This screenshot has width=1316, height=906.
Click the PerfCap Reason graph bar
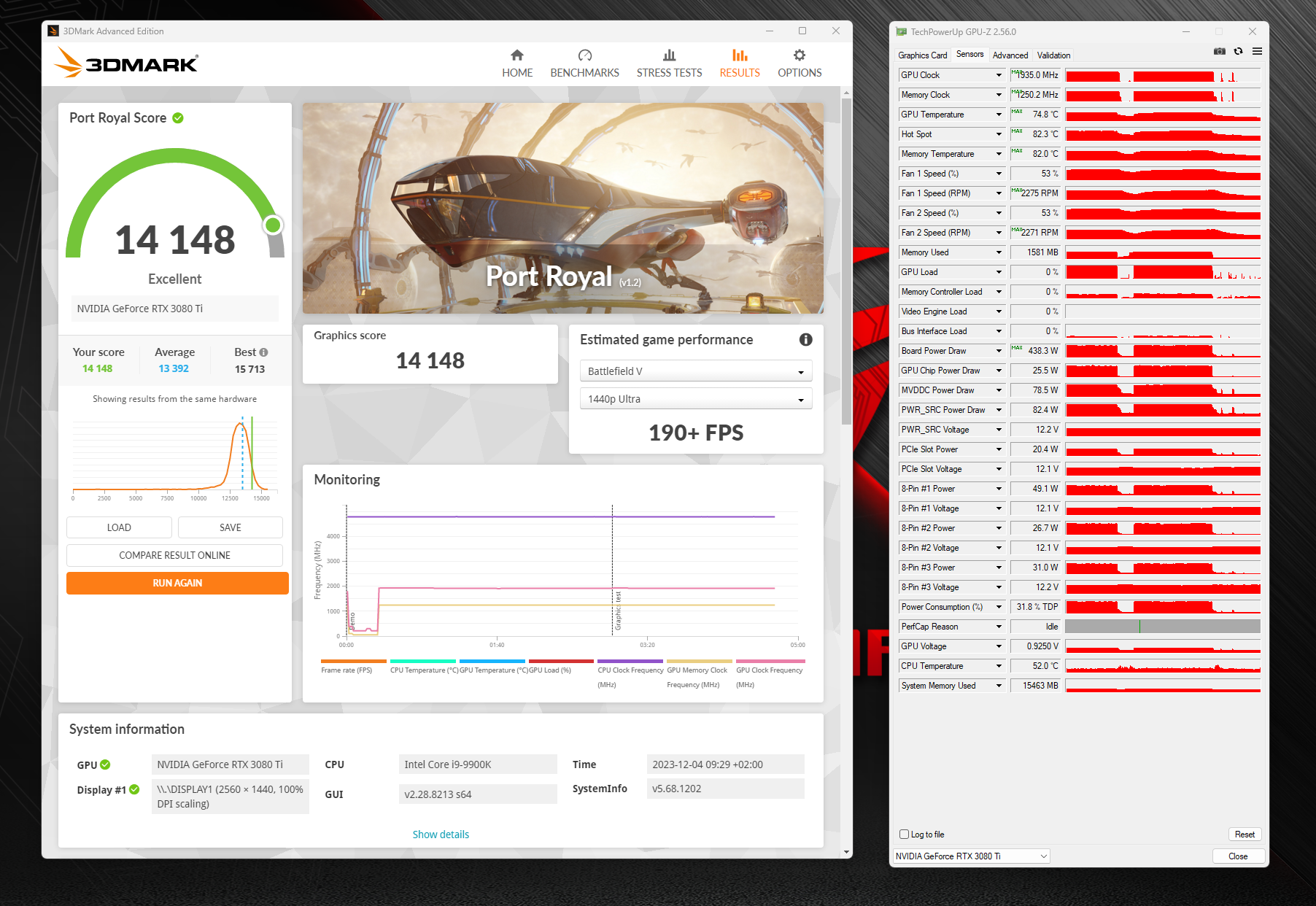click(x=1163, y=627)
